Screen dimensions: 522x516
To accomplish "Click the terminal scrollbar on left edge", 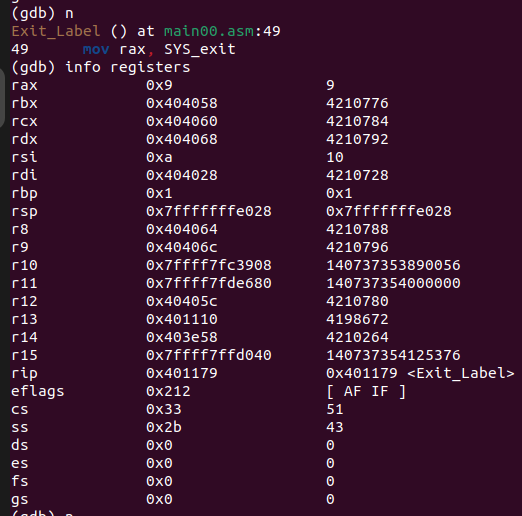I will point(2,98).
